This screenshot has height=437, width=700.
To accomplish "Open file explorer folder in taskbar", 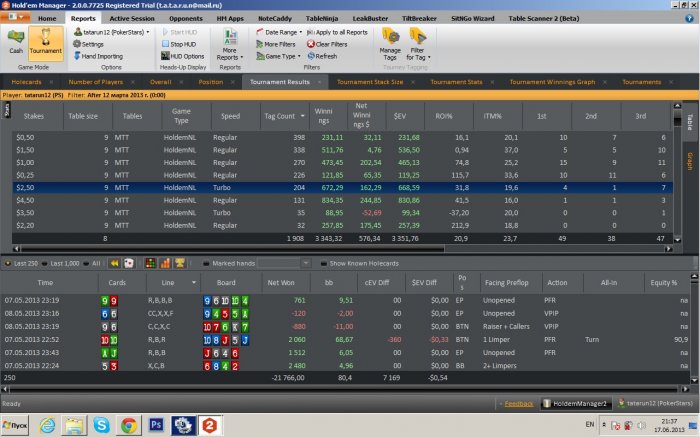I will pos(74,425).
